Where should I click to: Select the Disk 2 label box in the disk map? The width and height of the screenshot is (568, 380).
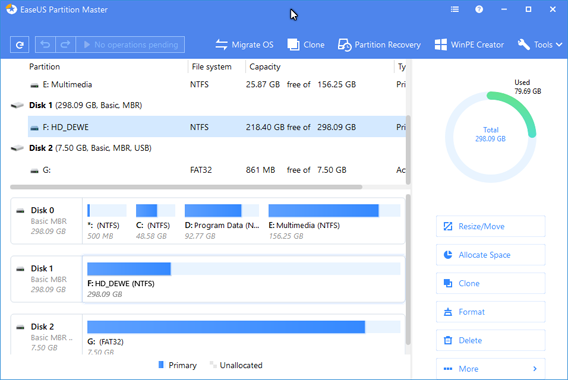(x=46, y=335)
